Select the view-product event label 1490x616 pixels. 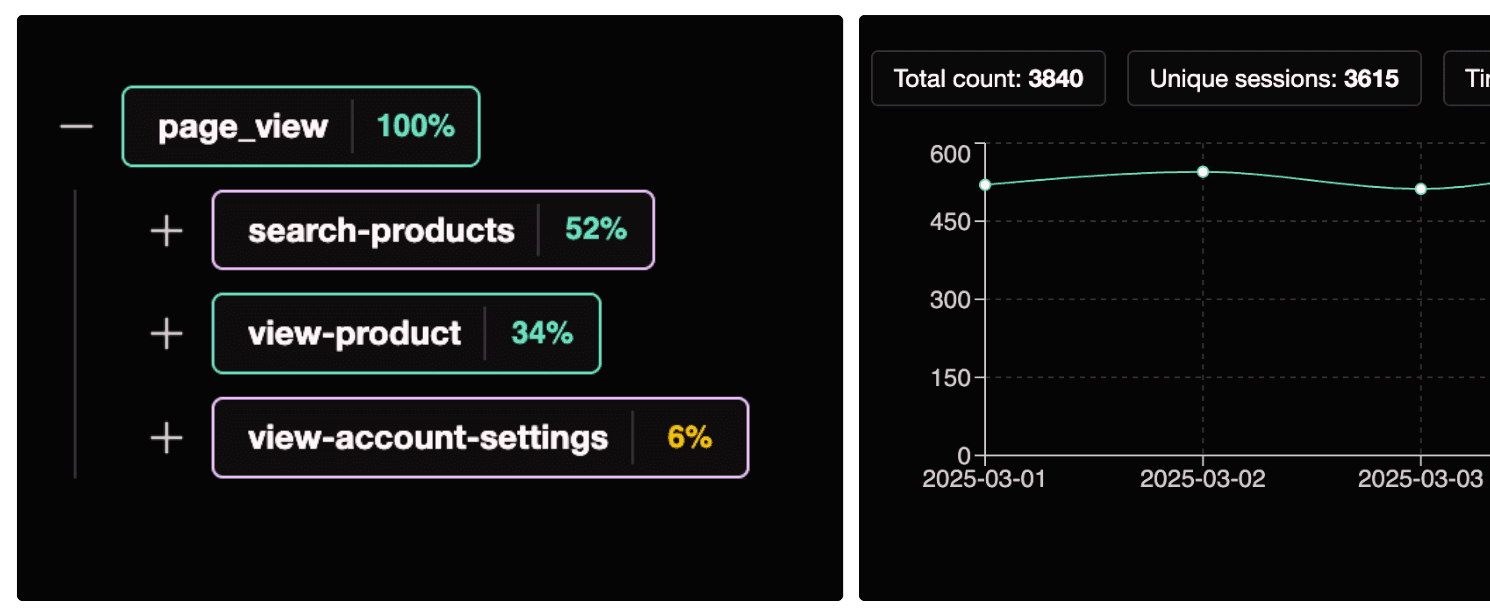[354, 334]
